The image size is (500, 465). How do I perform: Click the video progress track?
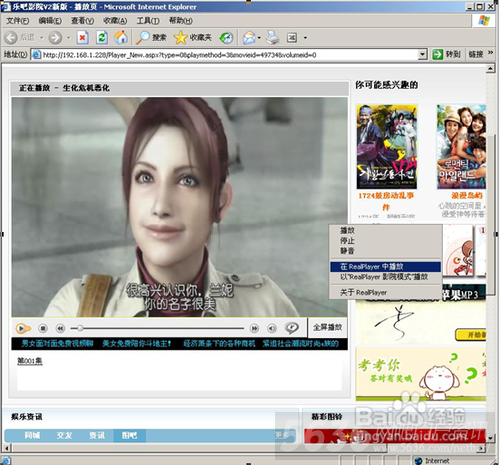(x=157, y=328)
